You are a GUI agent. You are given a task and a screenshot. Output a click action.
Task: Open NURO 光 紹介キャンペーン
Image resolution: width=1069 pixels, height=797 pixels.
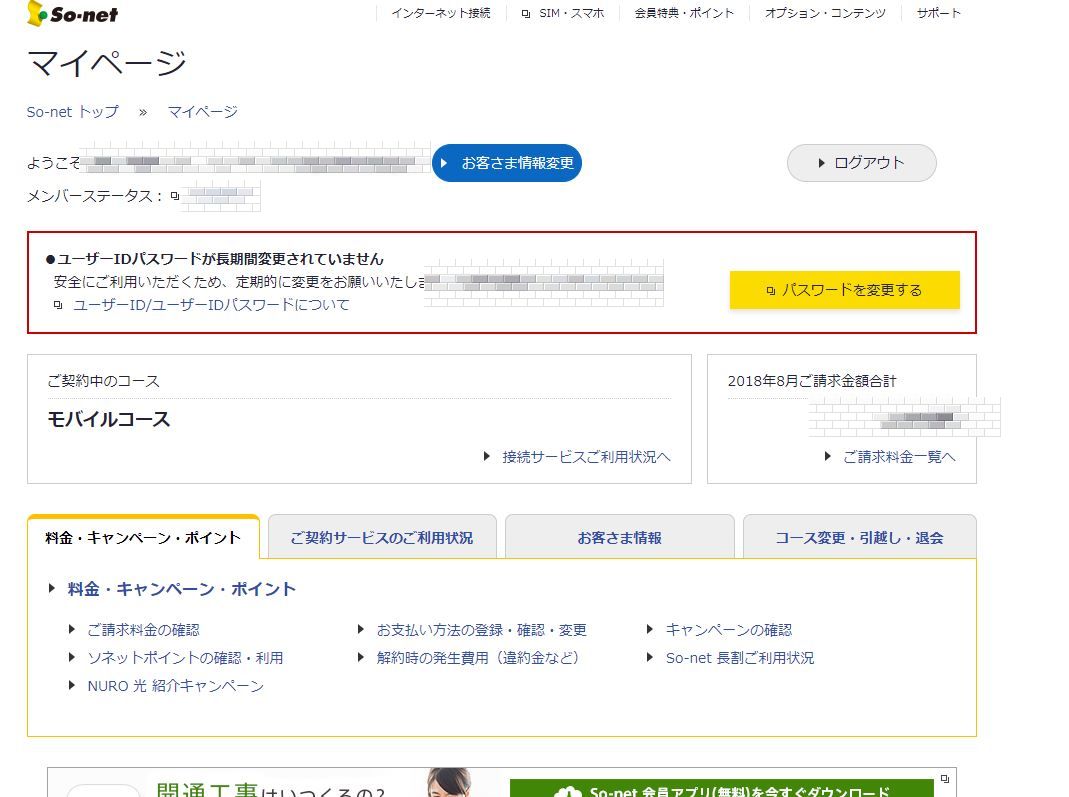coord(175,686)
